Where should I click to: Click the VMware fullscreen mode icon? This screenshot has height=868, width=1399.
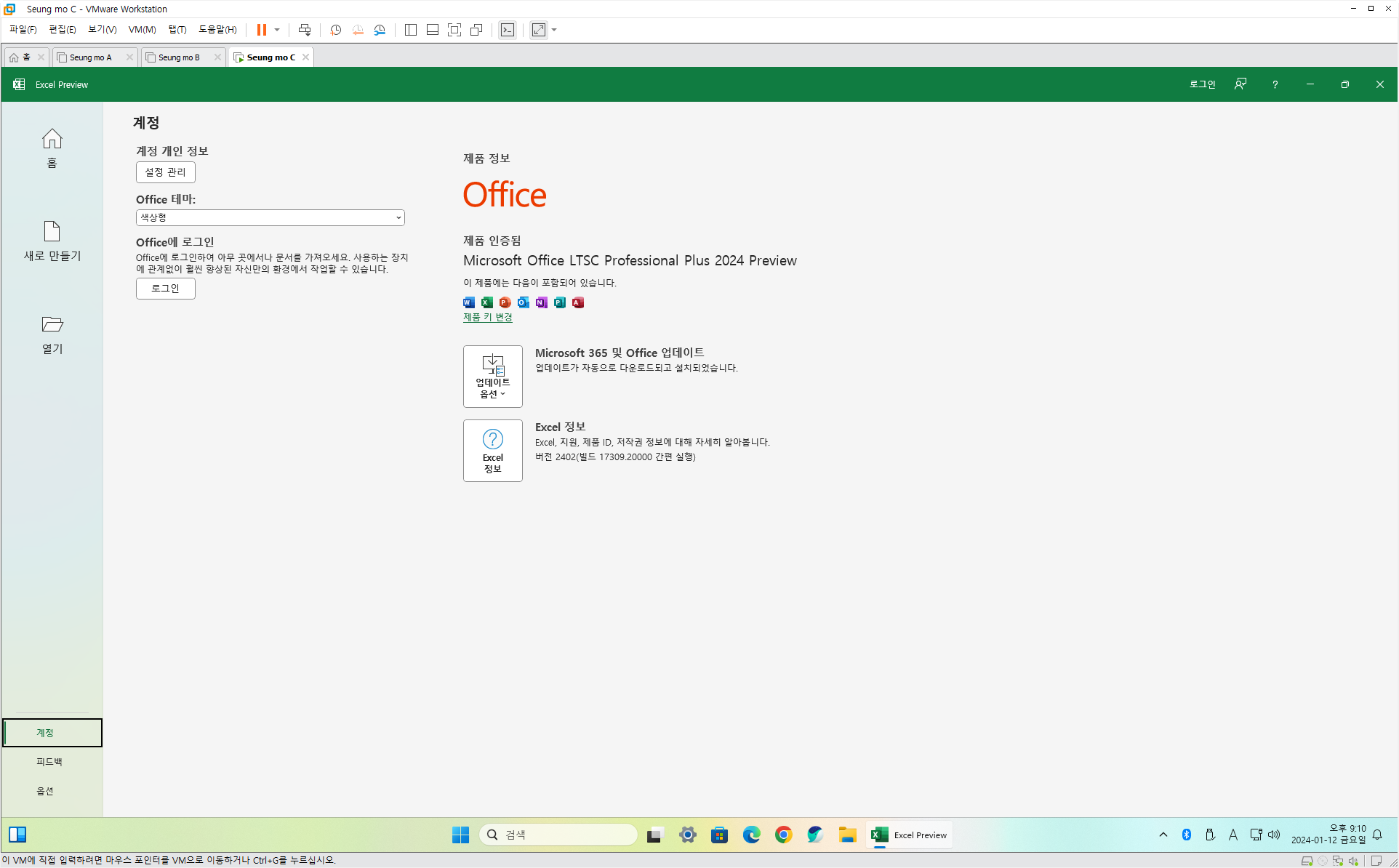[454, 30]
